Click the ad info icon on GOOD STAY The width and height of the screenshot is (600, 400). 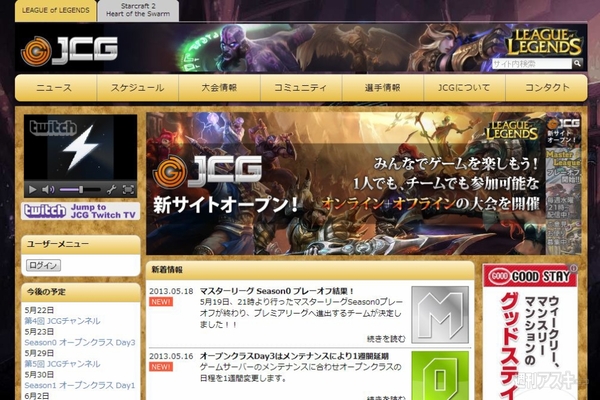click(573, 268)
